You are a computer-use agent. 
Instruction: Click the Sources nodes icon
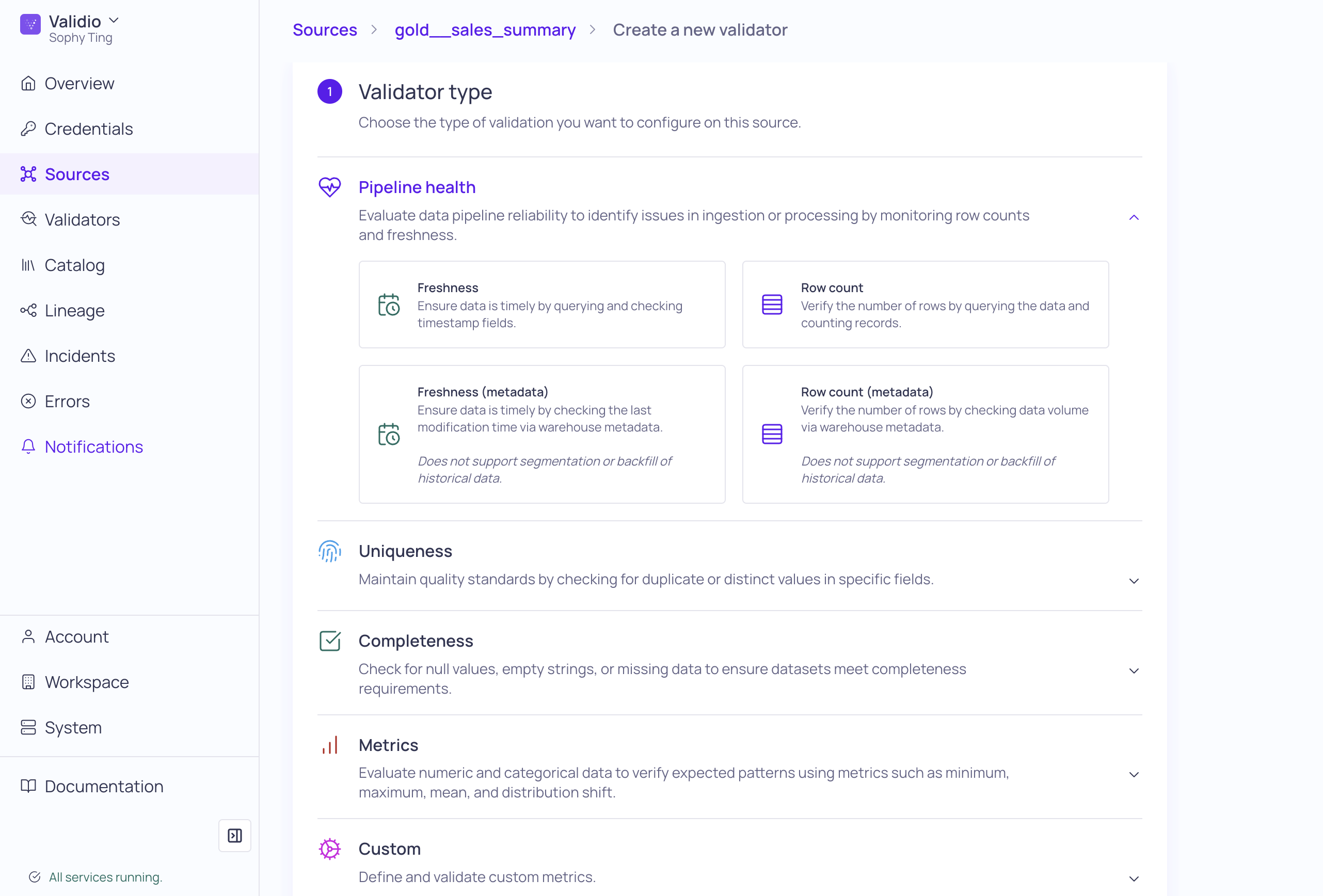point(28,174)
